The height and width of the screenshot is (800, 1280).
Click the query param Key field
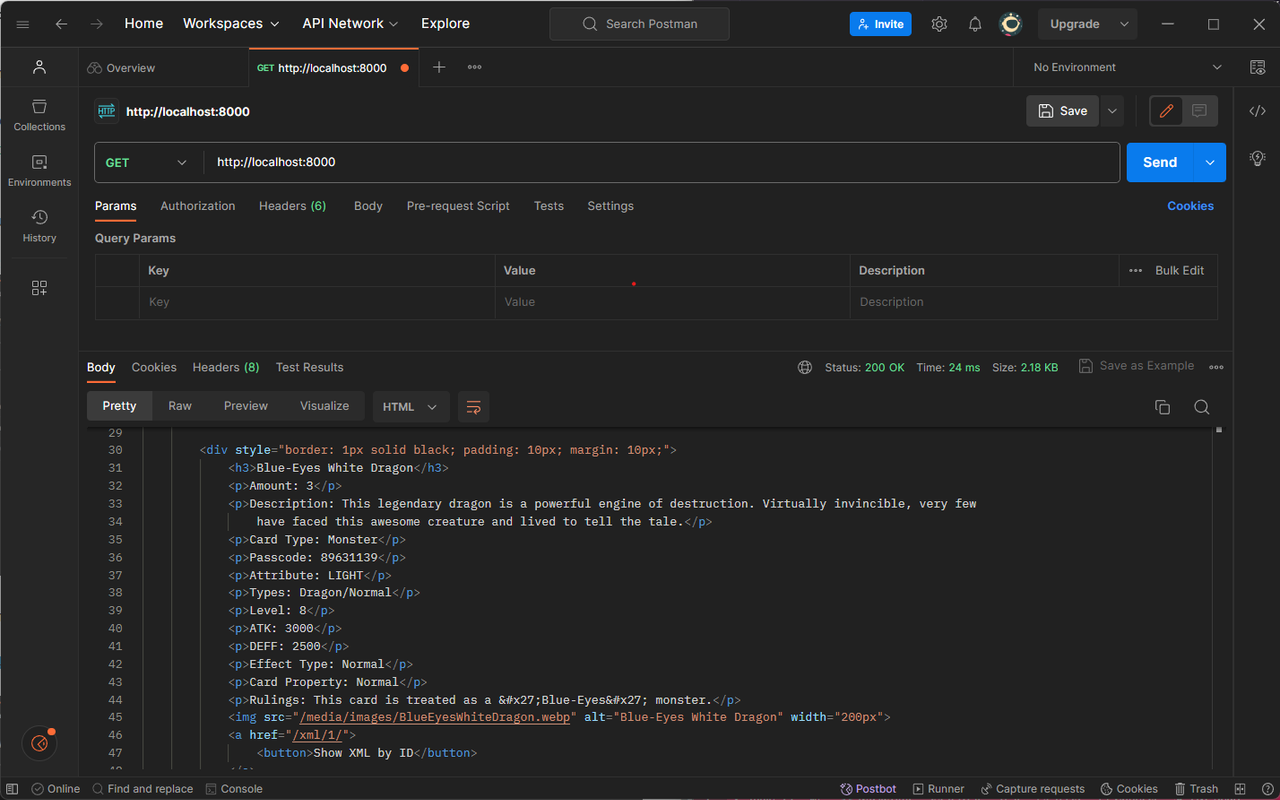click(x=317, y=302)
